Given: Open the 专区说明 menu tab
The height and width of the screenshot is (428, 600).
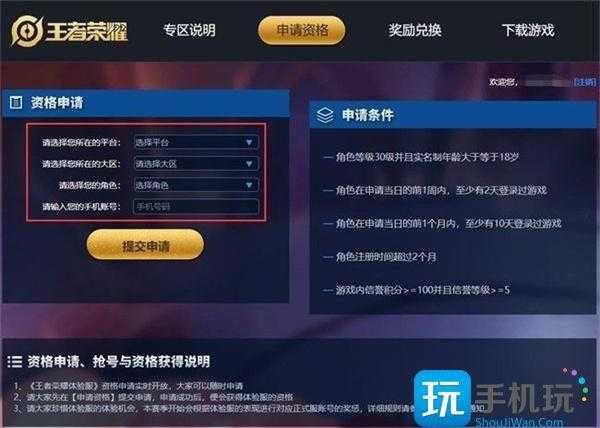Looking at the screenshot, I should pyautogui.click(x=189, y=30).
